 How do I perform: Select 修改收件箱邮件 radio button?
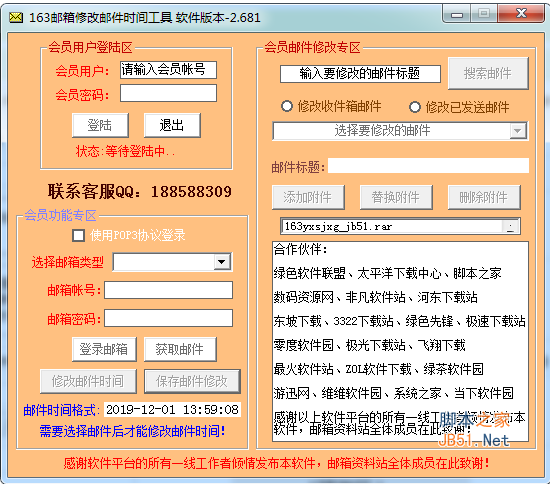pos(287,106)
